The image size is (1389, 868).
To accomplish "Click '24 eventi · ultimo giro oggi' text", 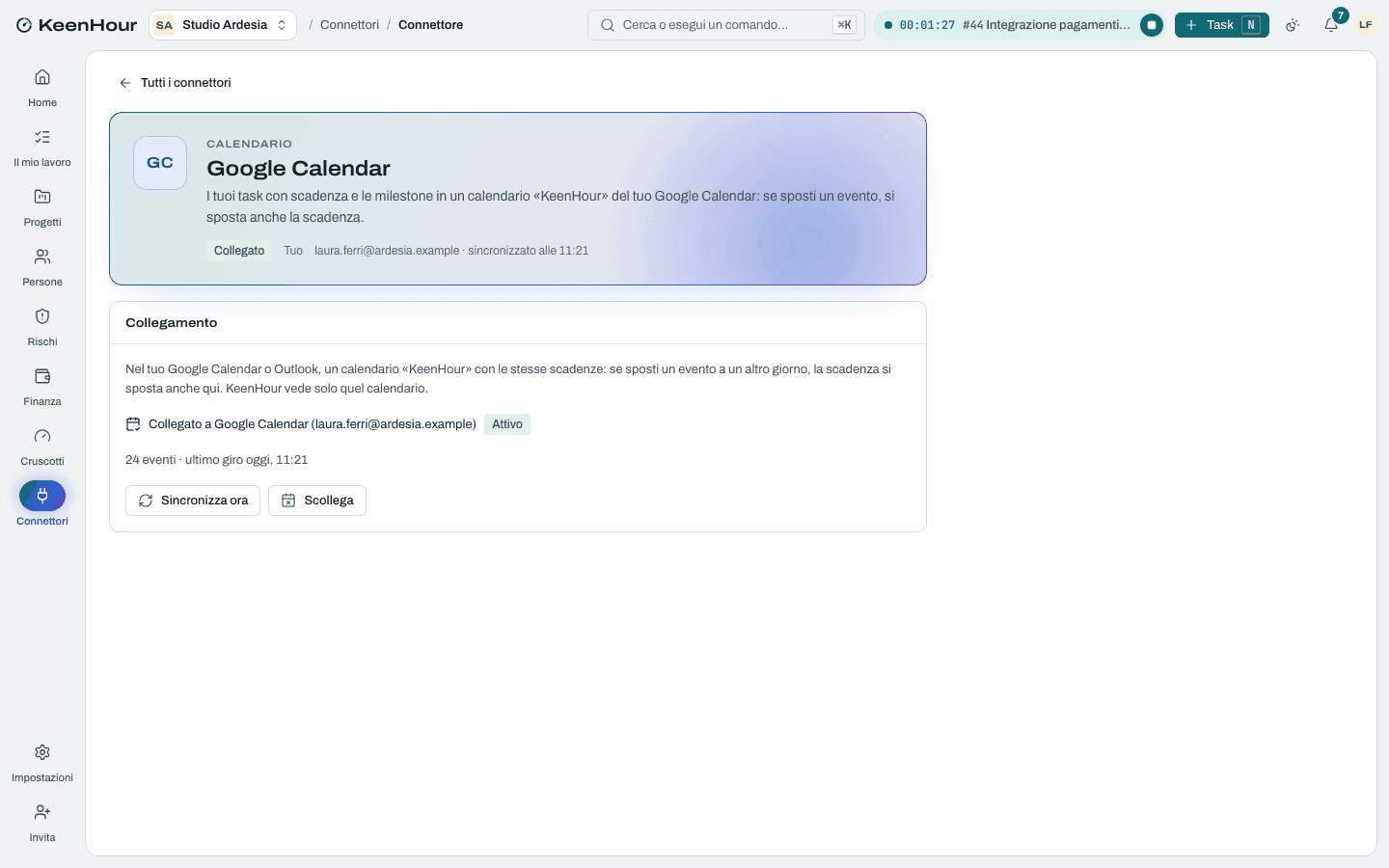I will [x=217, y=460].
